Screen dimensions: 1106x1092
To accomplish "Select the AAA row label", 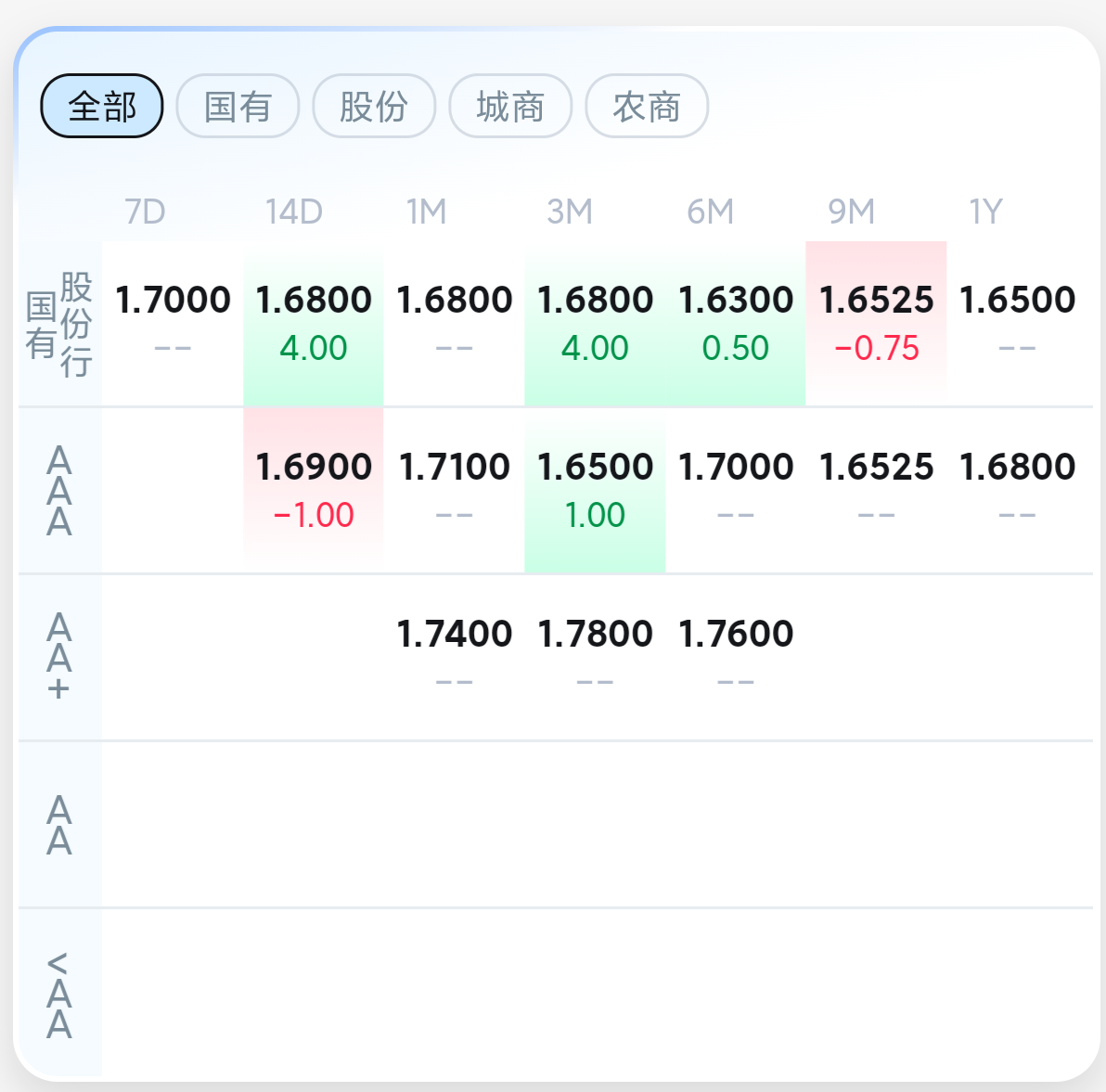I will [60, 491].
